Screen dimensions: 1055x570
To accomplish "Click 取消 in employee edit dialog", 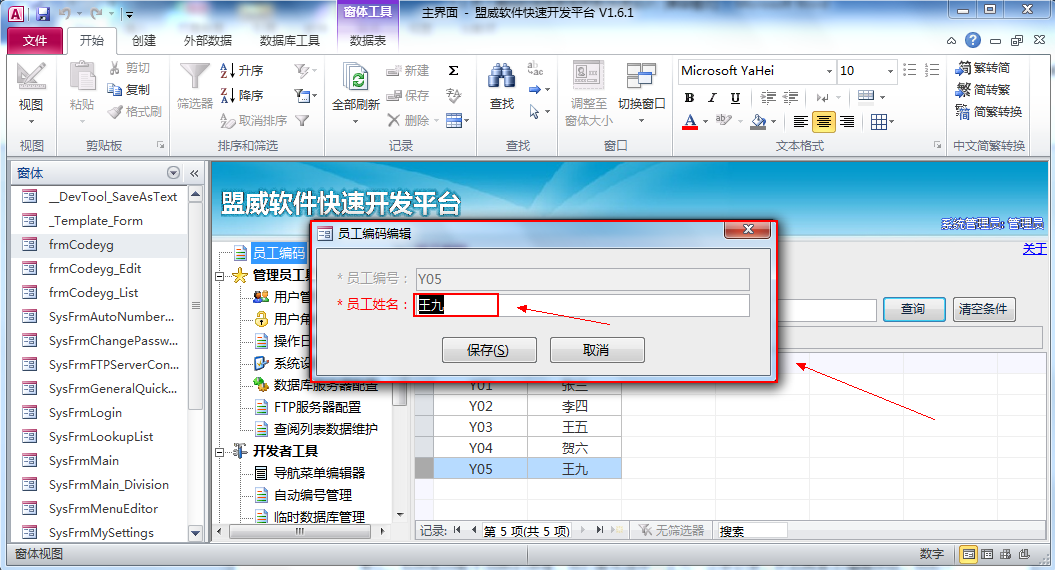I will [597, 350].
